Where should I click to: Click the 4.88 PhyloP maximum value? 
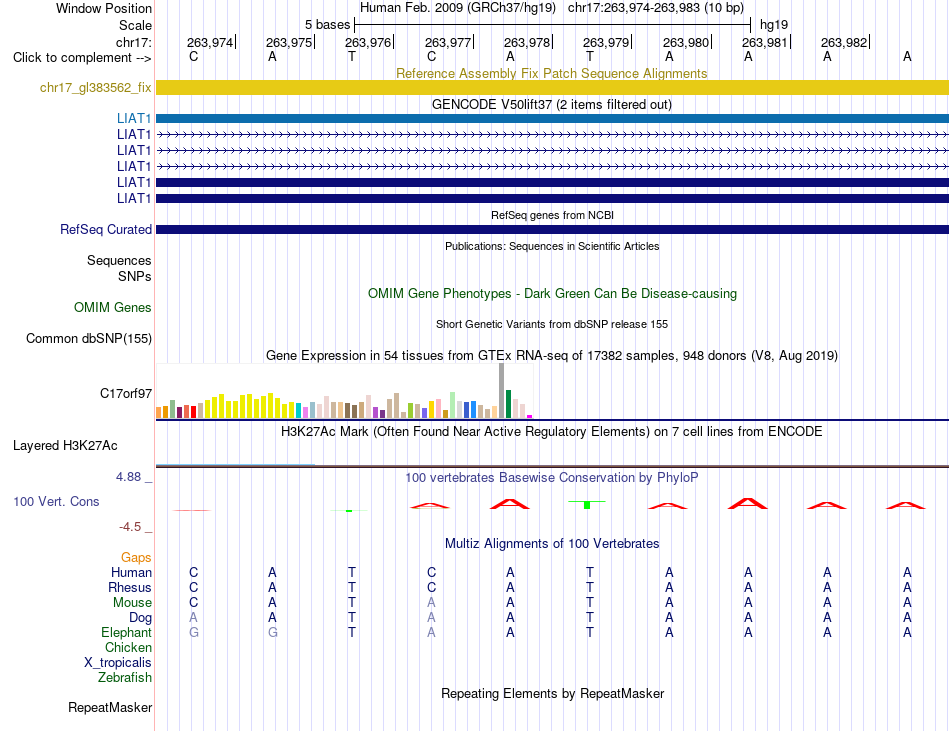point(128,477)
